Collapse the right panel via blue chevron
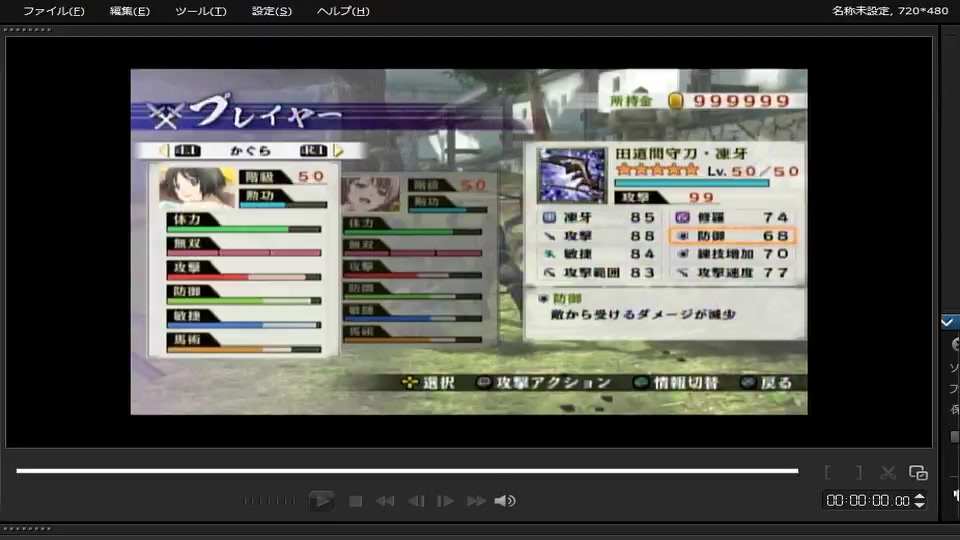960x540 pixels. 949,322
